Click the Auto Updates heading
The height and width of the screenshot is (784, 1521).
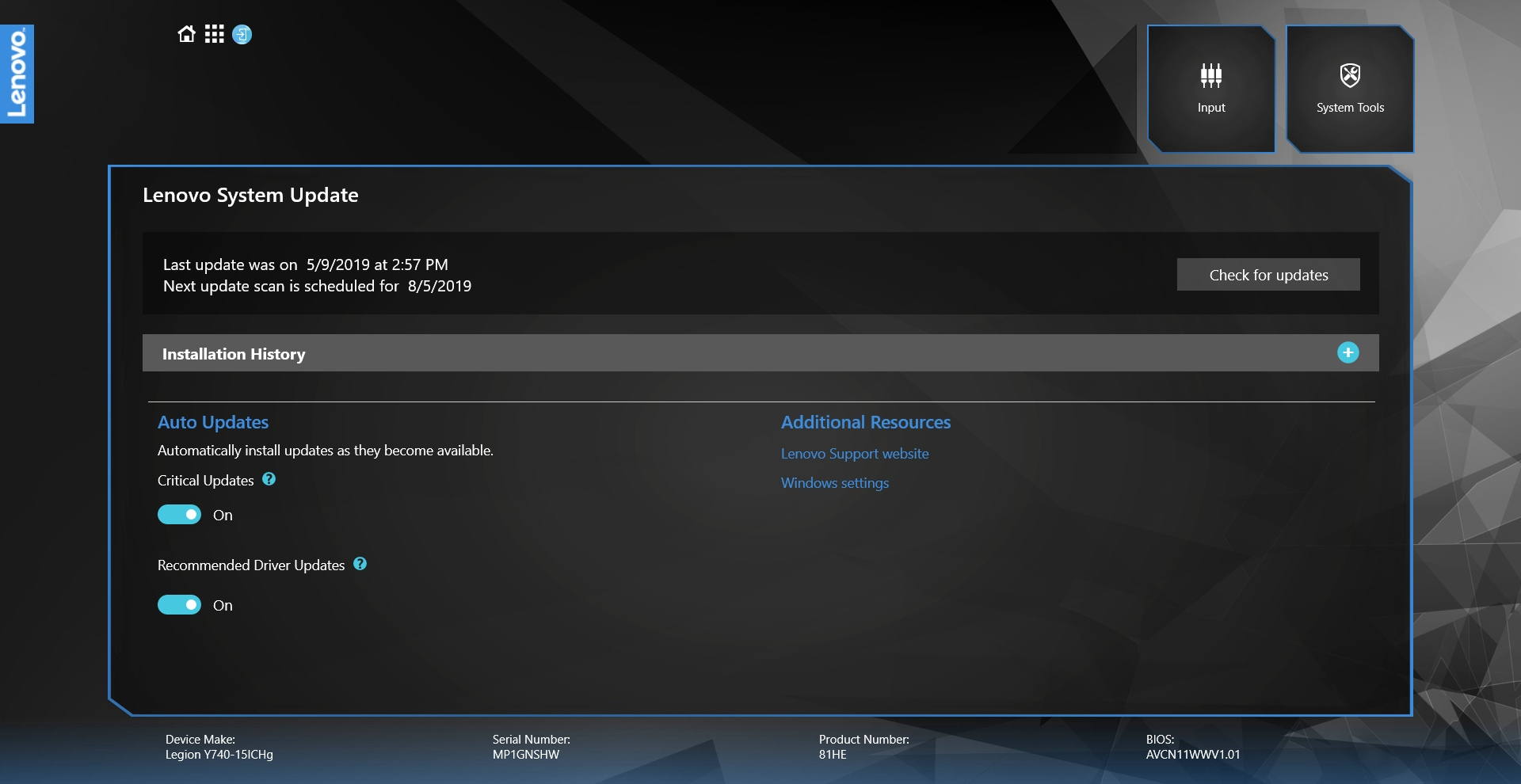click(x=213, y=422)
